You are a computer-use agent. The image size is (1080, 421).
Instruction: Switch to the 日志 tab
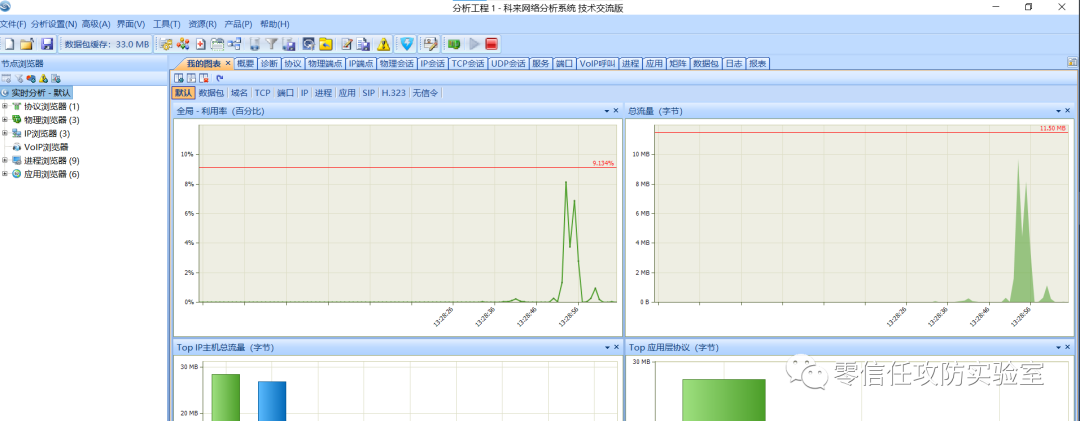(734, 63)
